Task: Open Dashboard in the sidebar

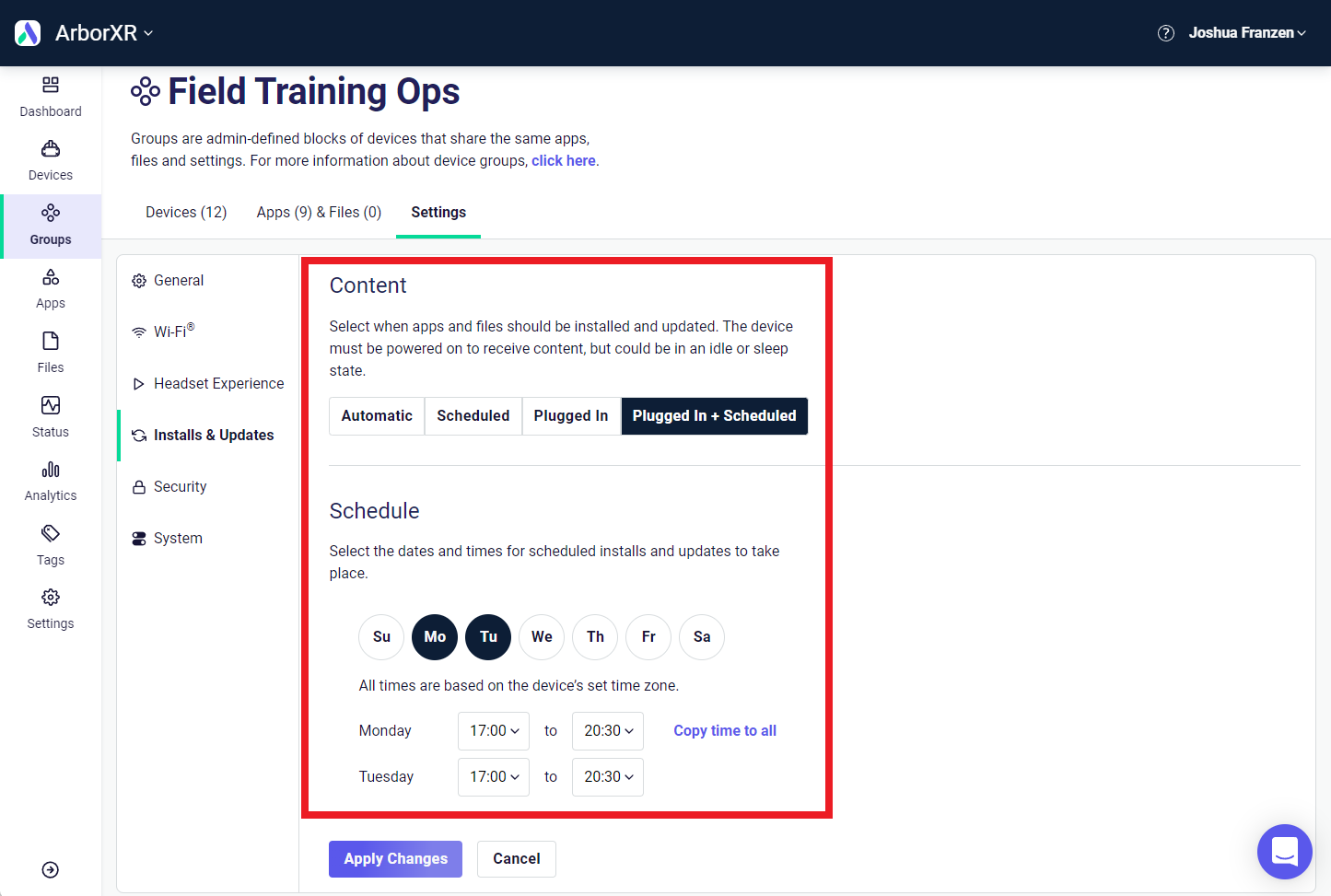Action: coord(51,98)
